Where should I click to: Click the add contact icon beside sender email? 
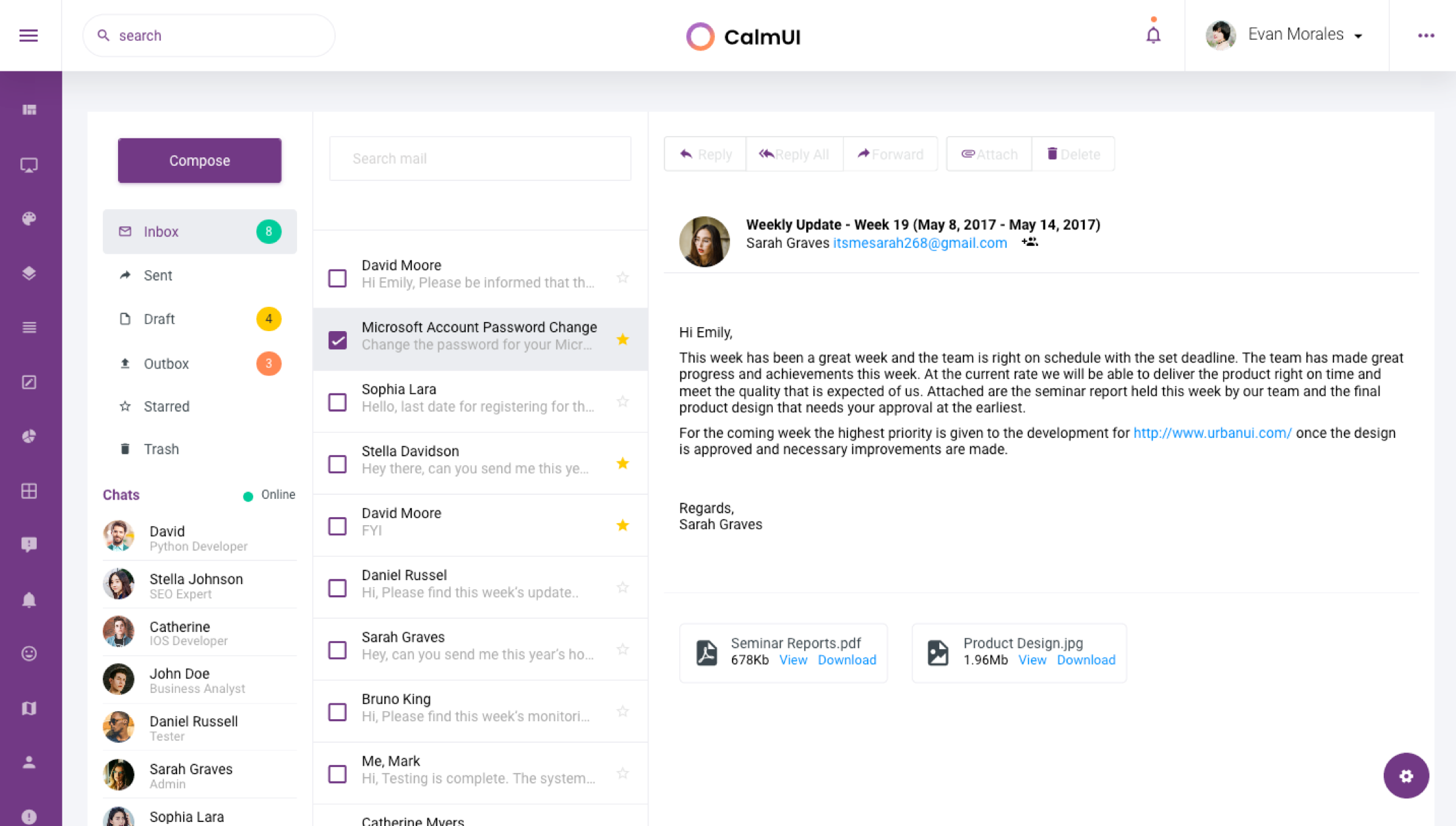tap(1030, 243)
